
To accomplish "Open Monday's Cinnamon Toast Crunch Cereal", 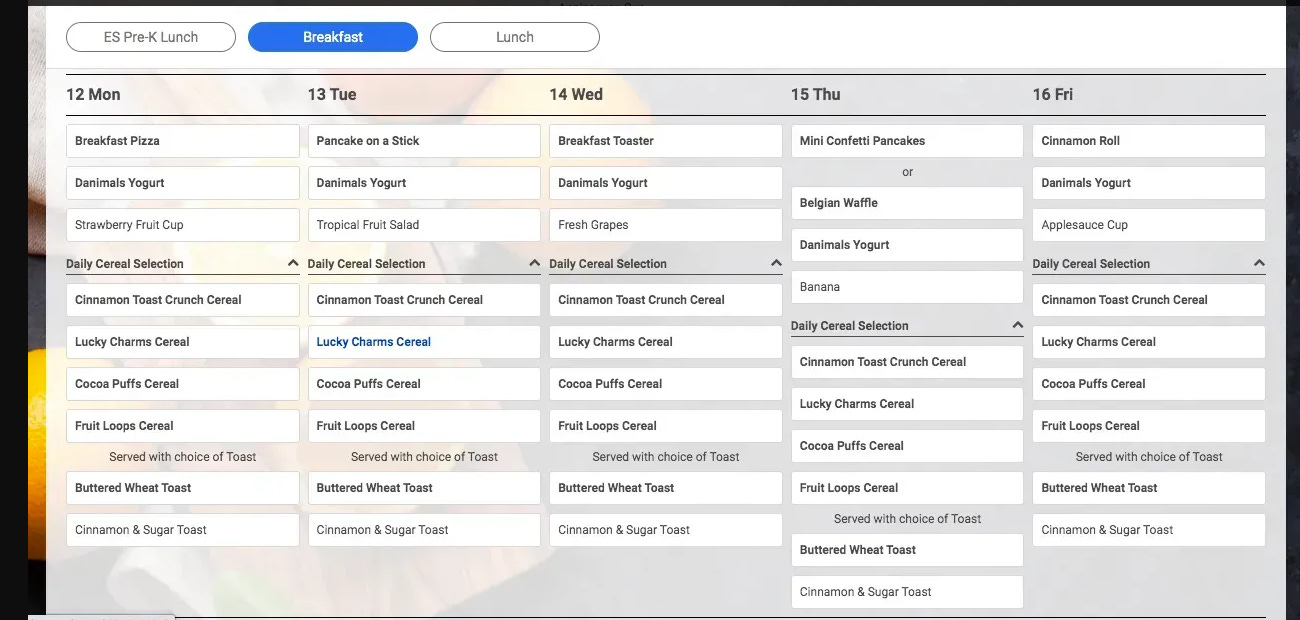I will (x=183, y=300).
